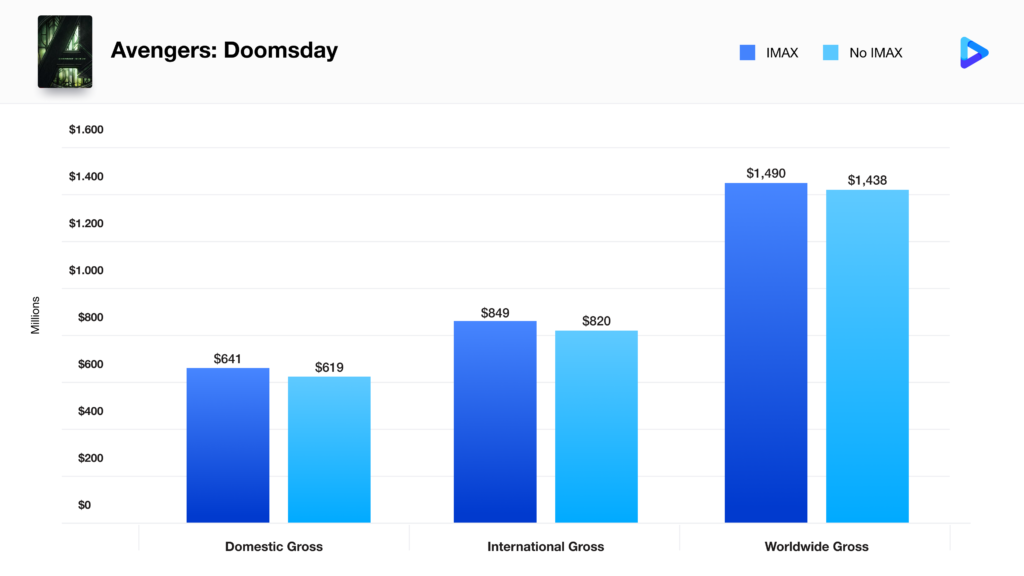Click the $820 data label
1024x576 pixels.
[596, 321]
